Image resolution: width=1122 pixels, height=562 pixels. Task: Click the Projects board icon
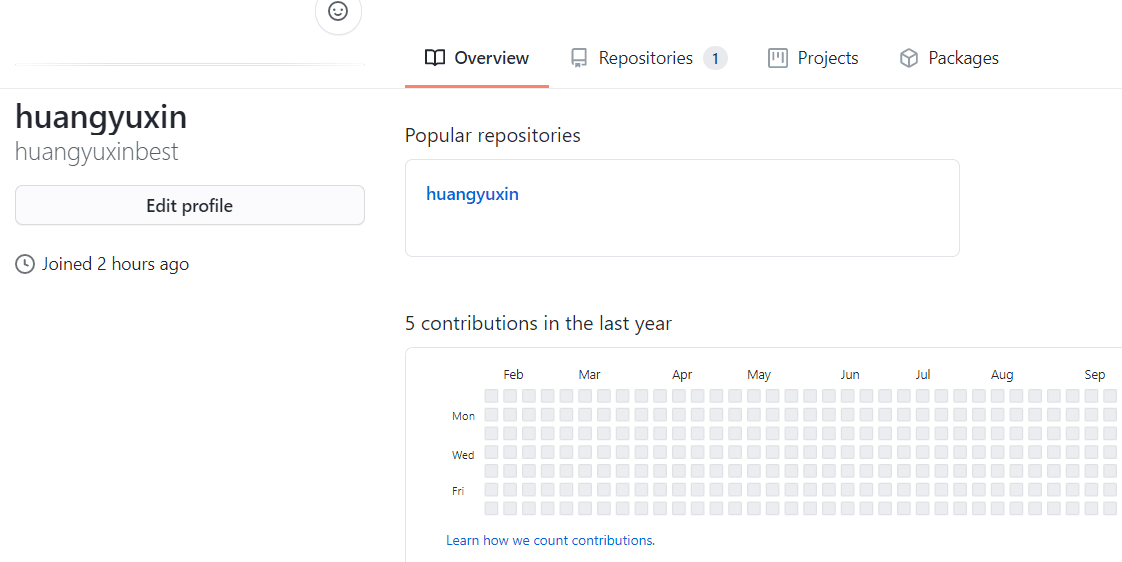coord(778,58)
